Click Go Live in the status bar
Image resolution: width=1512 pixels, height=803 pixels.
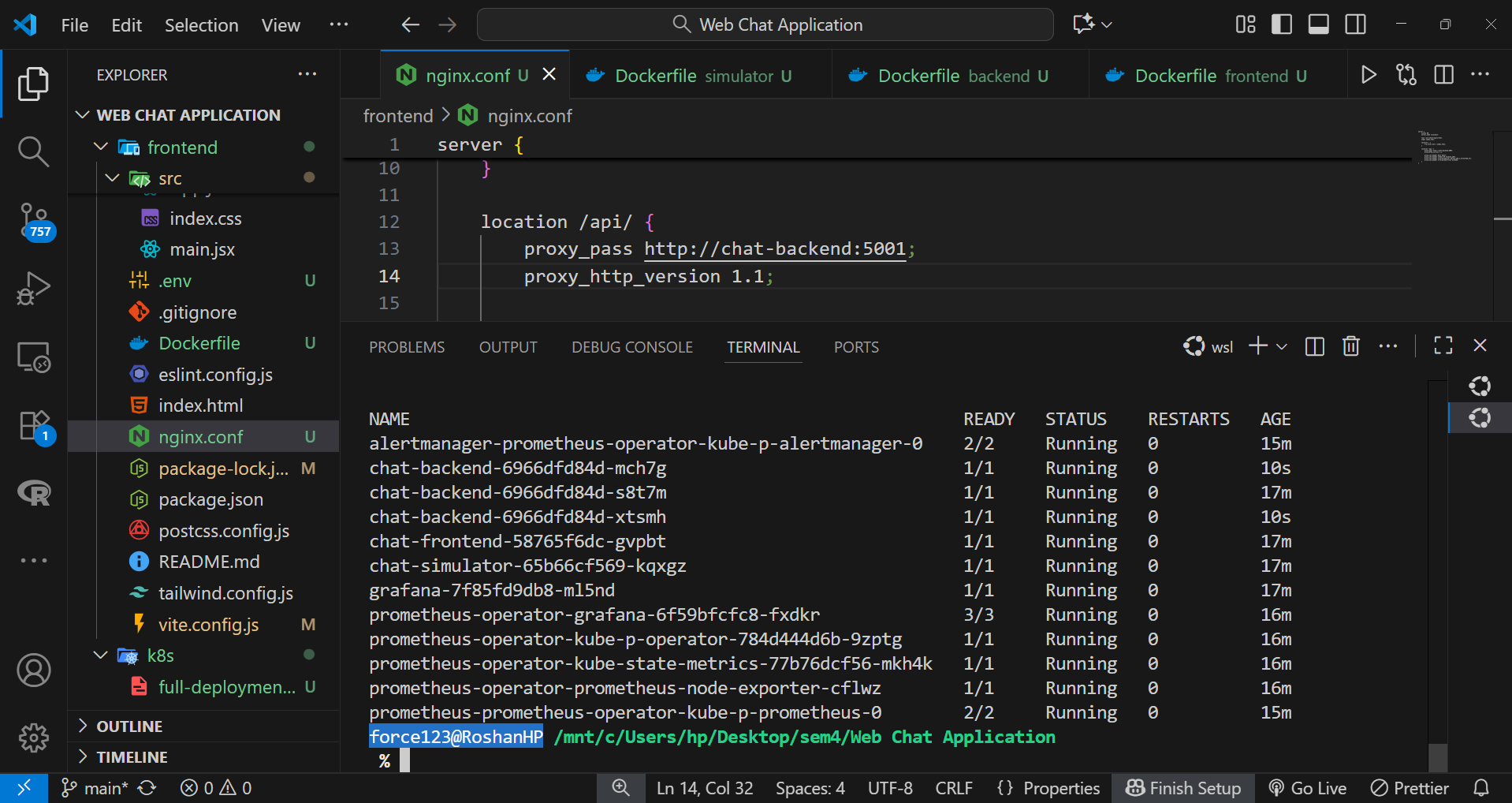(x=1308, y=788)
